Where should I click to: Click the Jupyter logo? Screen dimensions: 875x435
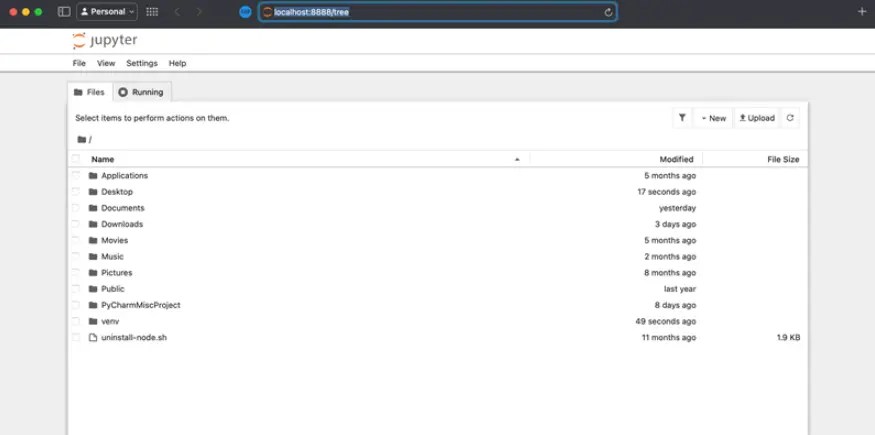pos(105,41)
